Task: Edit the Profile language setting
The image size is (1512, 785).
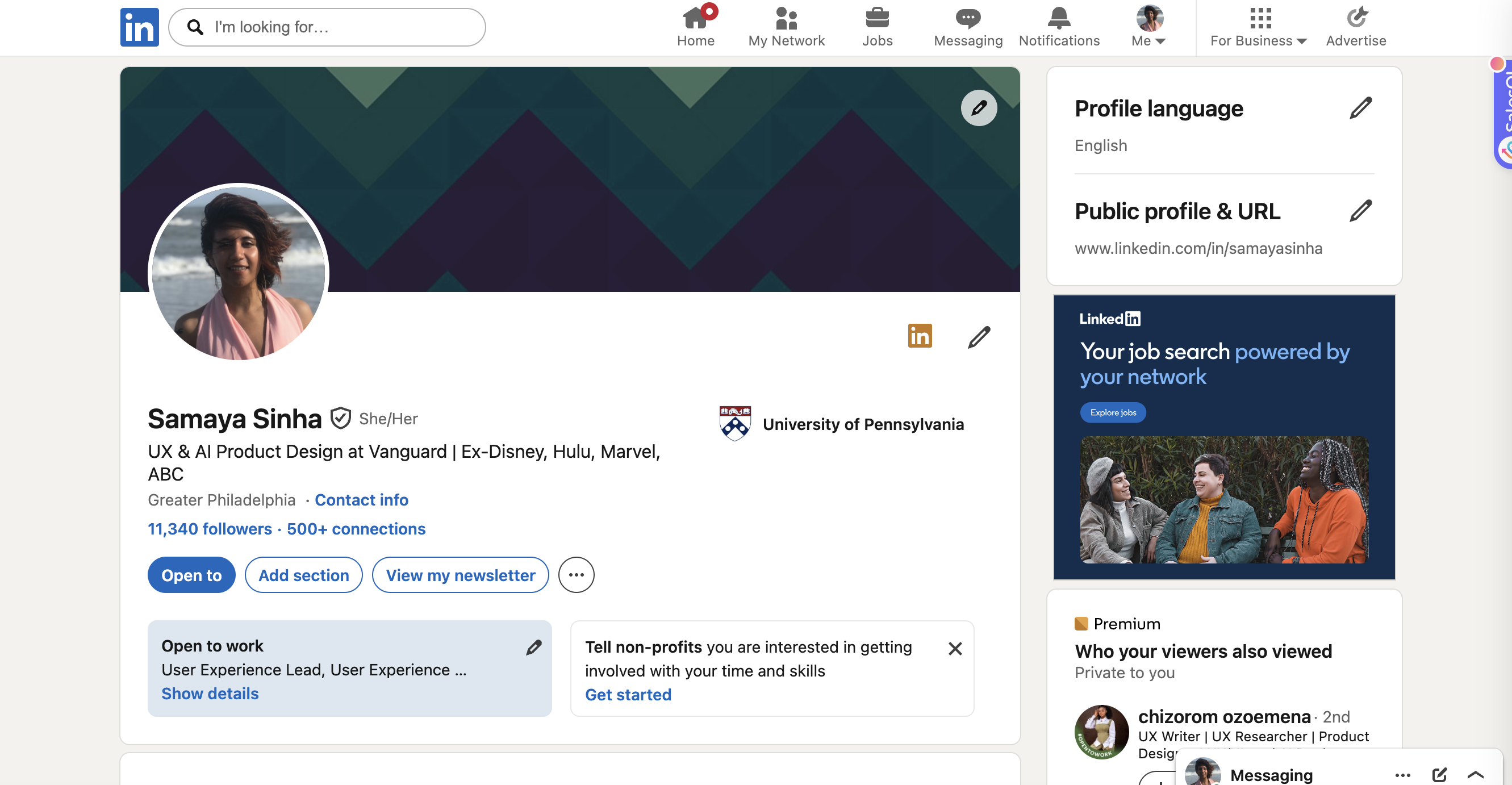Action: [x=1360, y=108]
